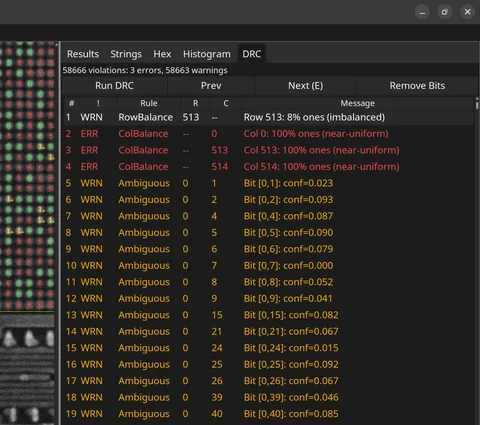This screenshot has height=425, width=480.
Task: Sort by the Message column header
Action: [x=357, y=103]
